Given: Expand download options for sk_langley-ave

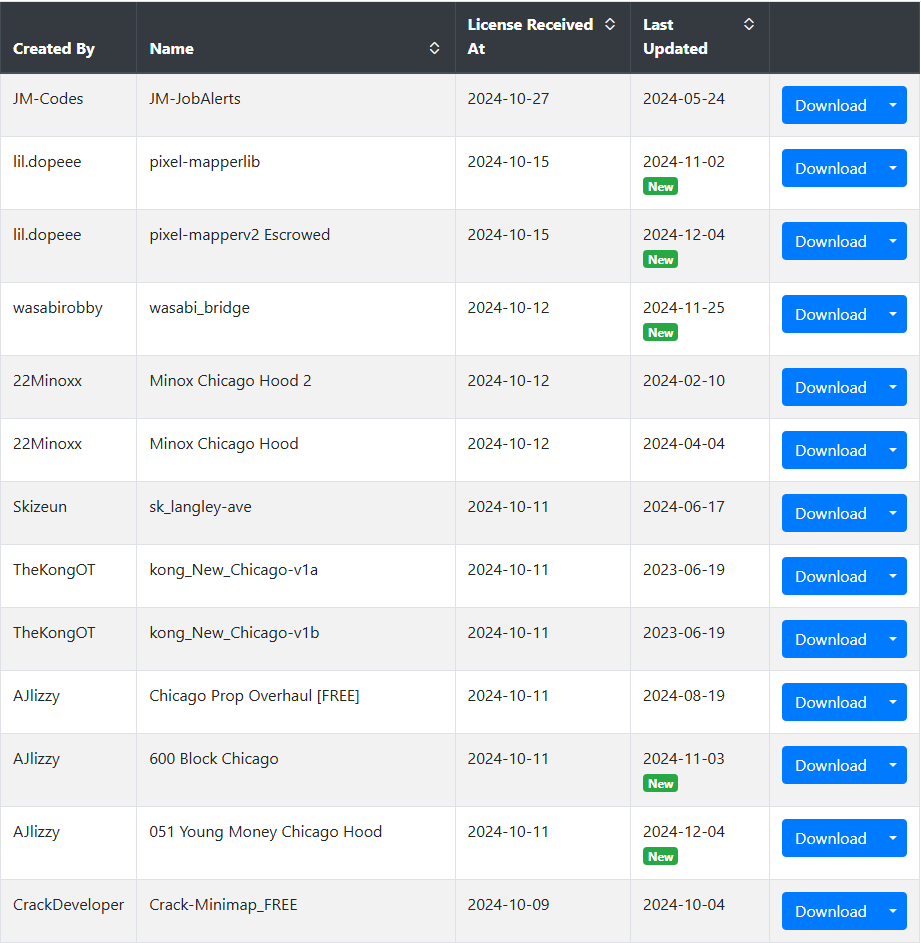Looking at the screenshot, I should 893,513.
